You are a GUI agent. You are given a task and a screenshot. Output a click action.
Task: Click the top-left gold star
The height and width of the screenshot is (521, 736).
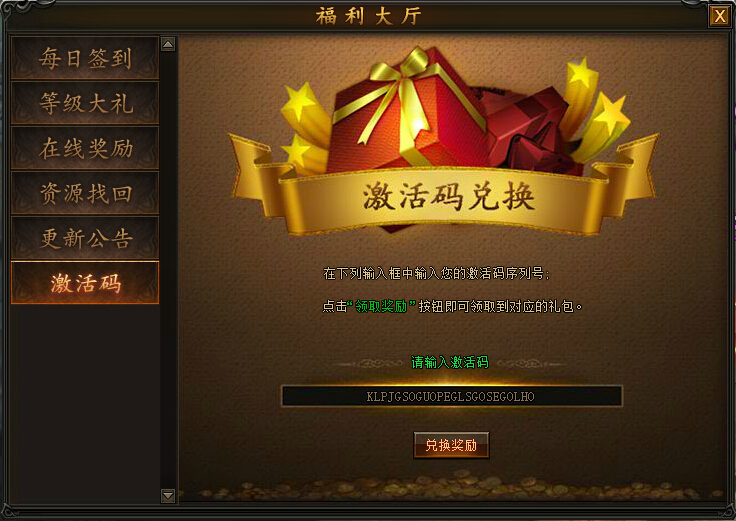[x=299, y=101]
